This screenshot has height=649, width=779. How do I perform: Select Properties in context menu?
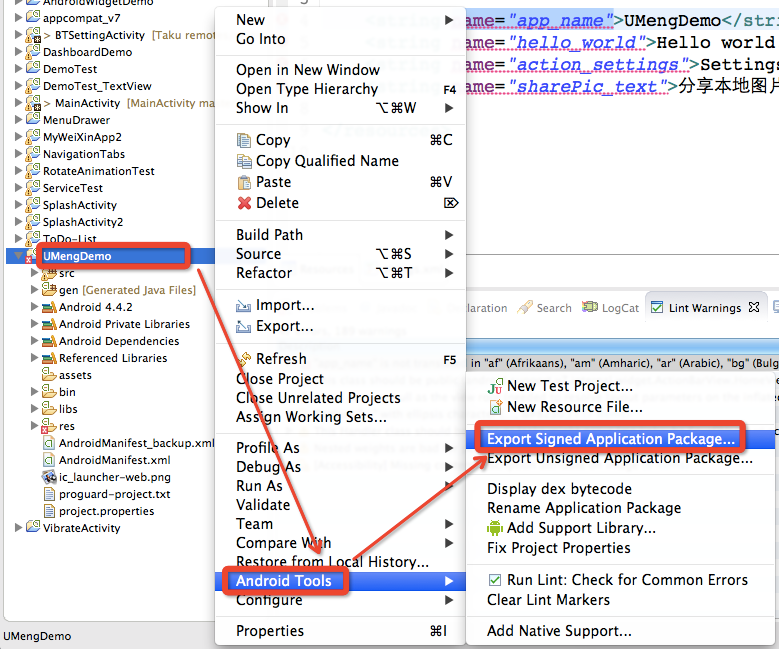point(340,631)
